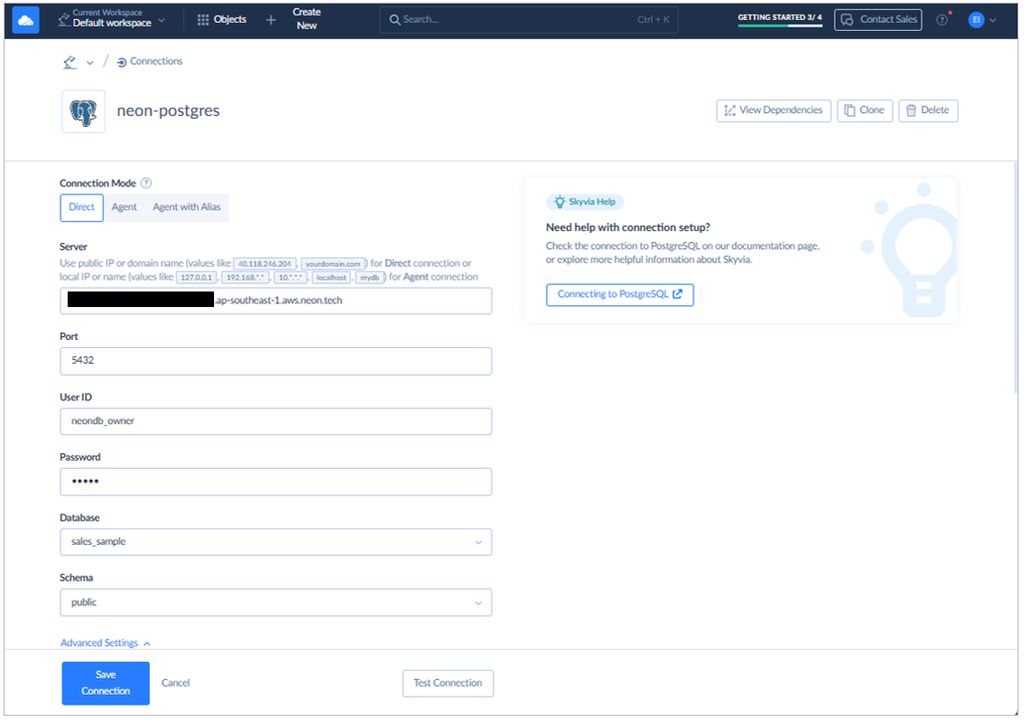Expand the account chevron beside avatar
Viewport: 1024px width, 722px height.
coord(993,20)
